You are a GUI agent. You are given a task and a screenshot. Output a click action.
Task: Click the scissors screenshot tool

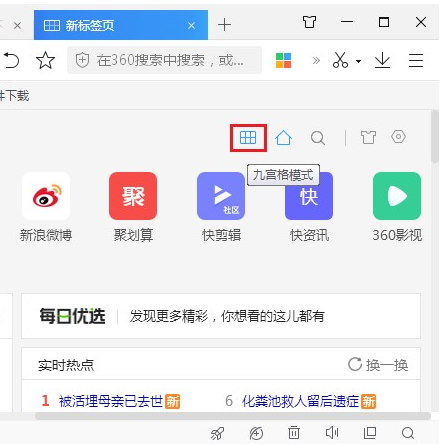tap(340, 60)
